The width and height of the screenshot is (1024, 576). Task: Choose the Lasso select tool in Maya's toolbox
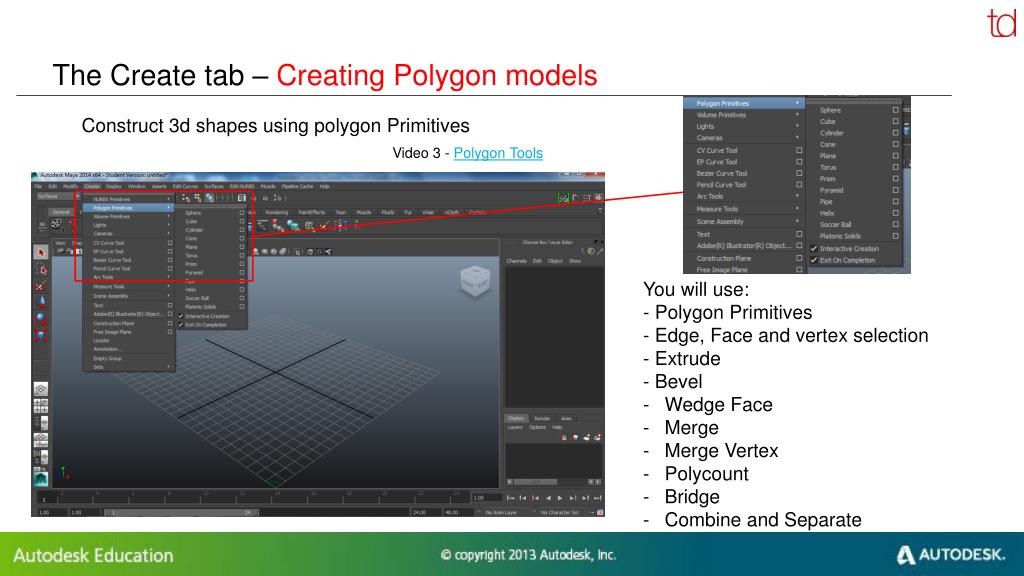coord(40,269)
